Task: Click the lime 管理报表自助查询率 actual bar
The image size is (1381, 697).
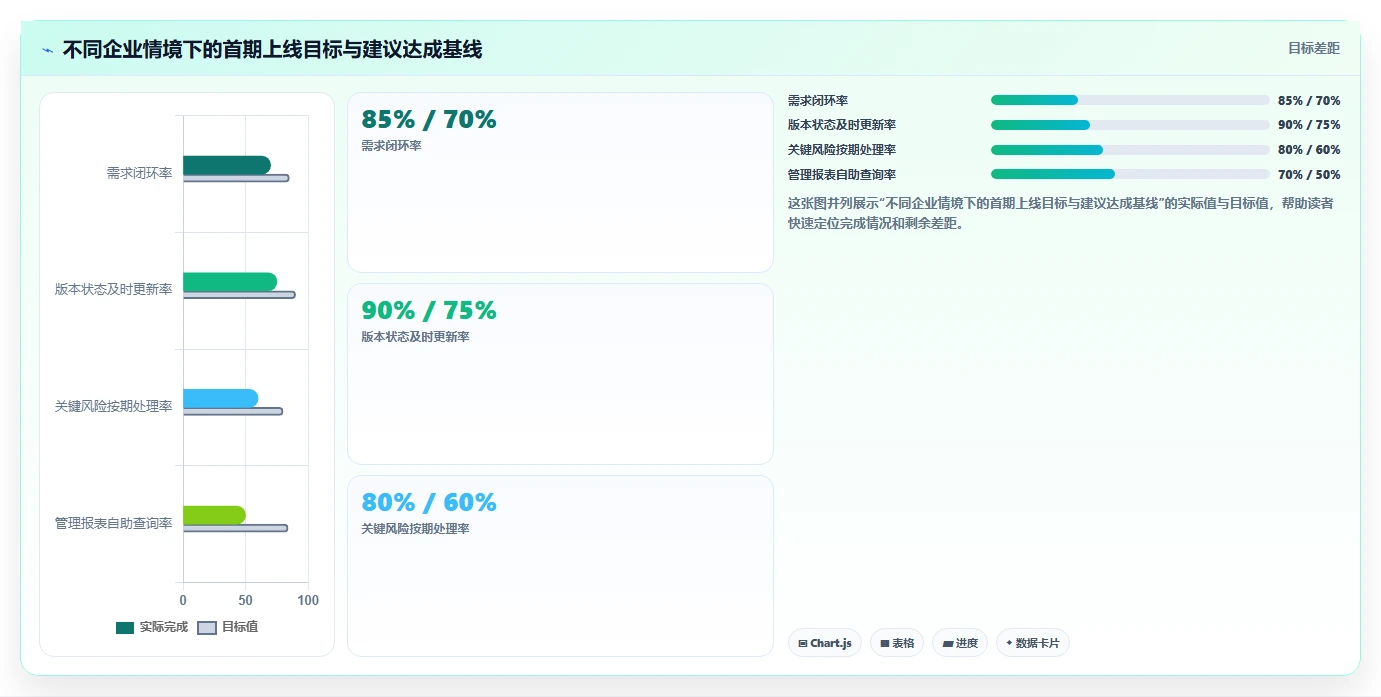Action: 214,515
